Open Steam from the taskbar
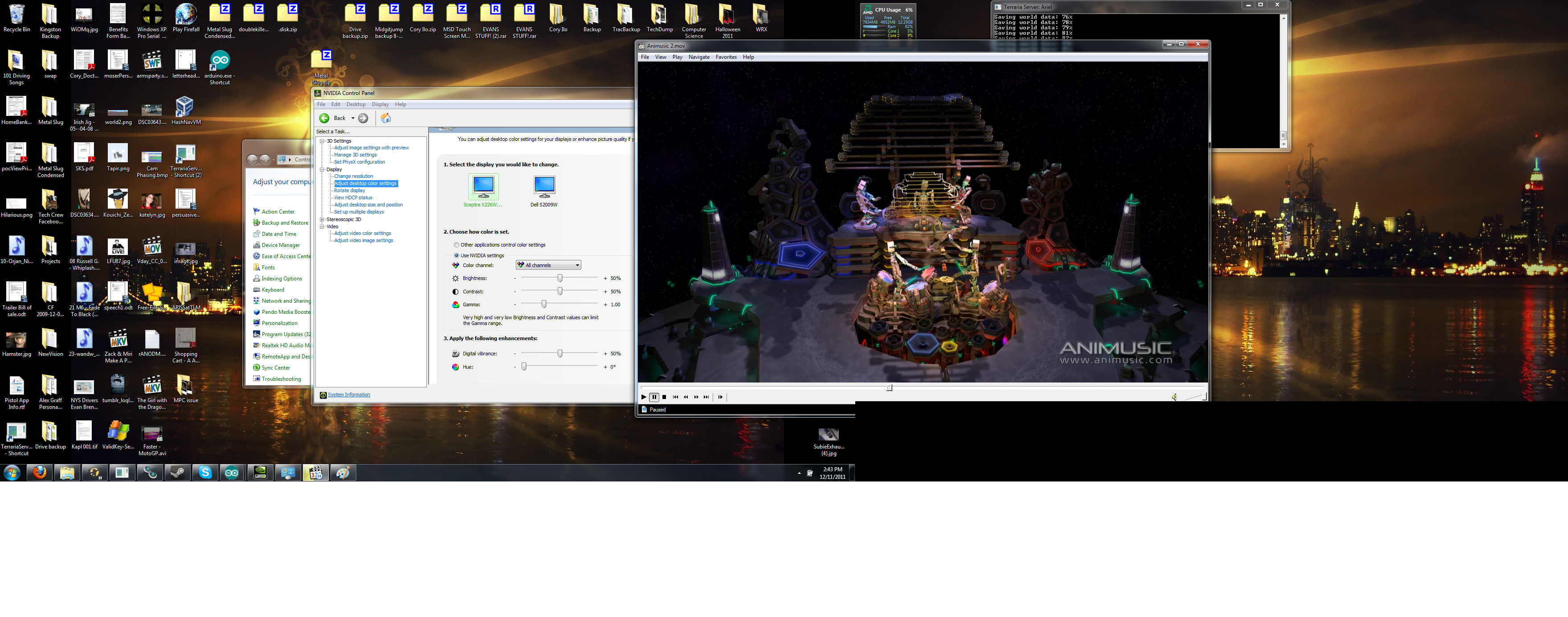1568x617 pixels. (x=178, y=473)
